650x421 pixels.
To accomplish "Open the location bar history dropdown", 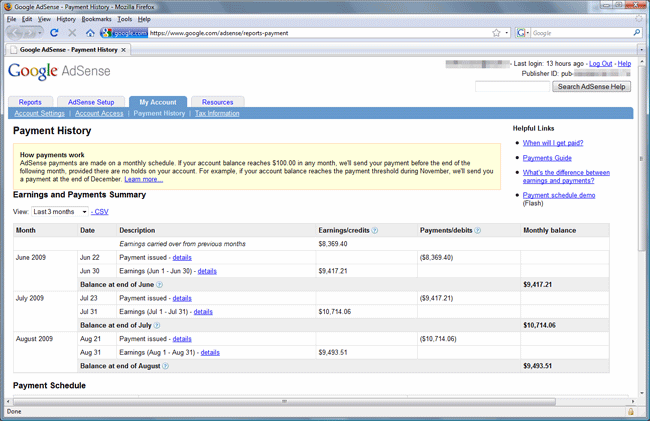I will point(507,33).
